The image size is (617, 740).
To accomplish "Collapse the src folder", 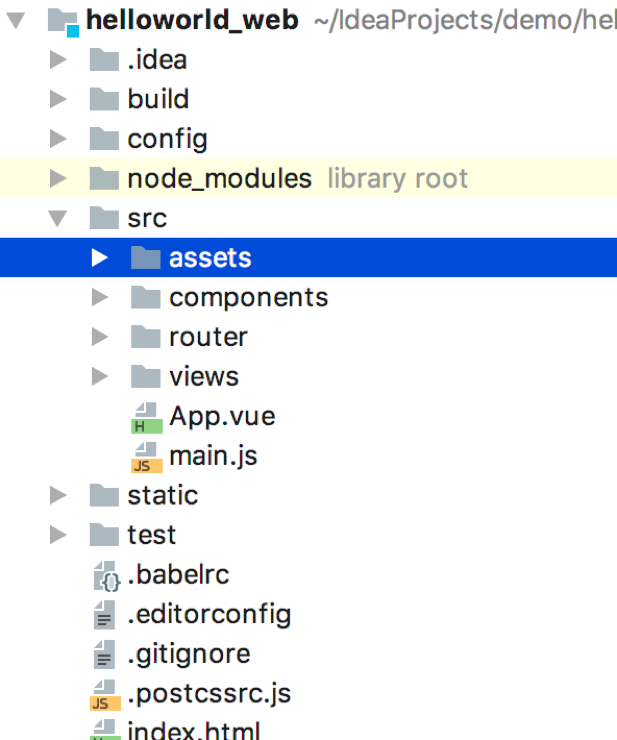I will coord(58,218).
